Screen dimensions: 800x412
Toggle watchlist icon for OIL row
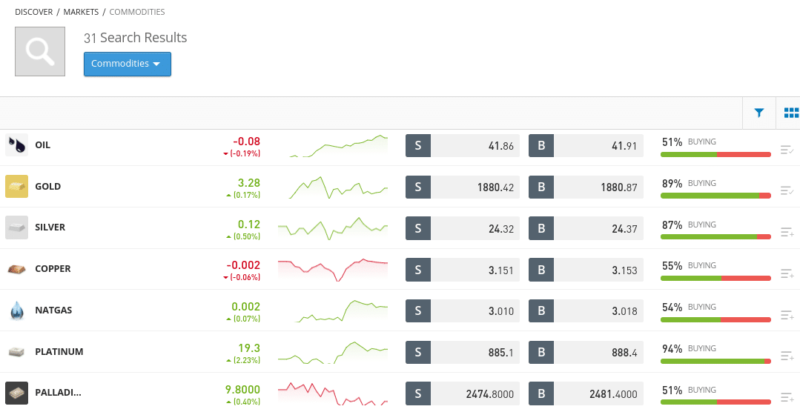(x=787, y=150)
